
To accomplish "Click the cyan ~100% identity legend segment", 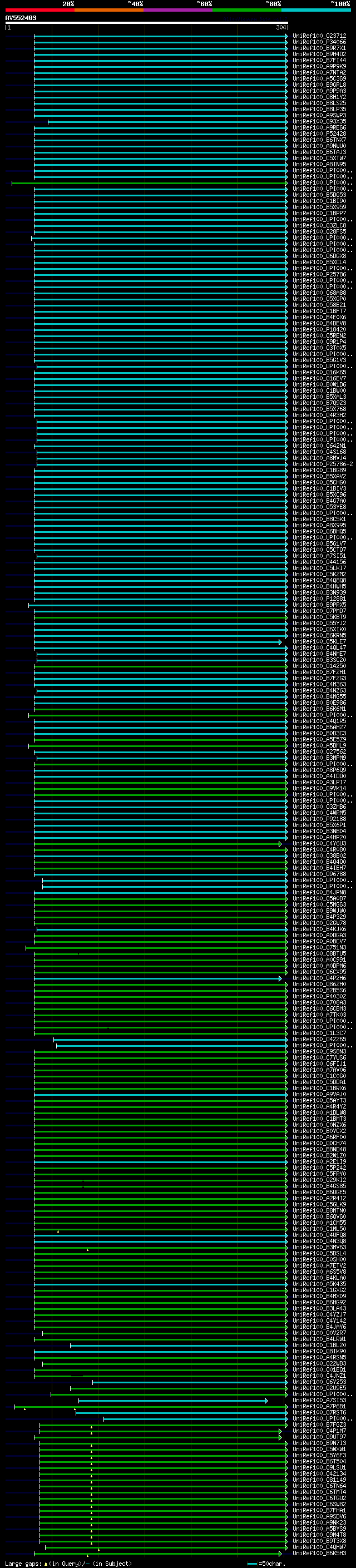I will (x=316, y=10).
